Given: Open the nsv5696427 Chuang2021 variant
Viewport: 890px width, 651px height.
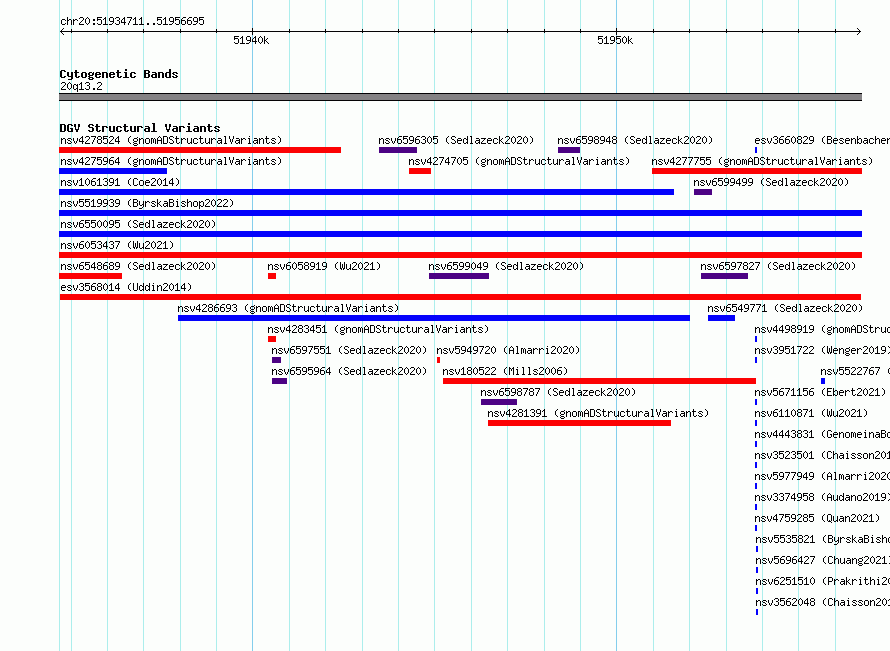Looking at the screenshot, I should (822, 560).
